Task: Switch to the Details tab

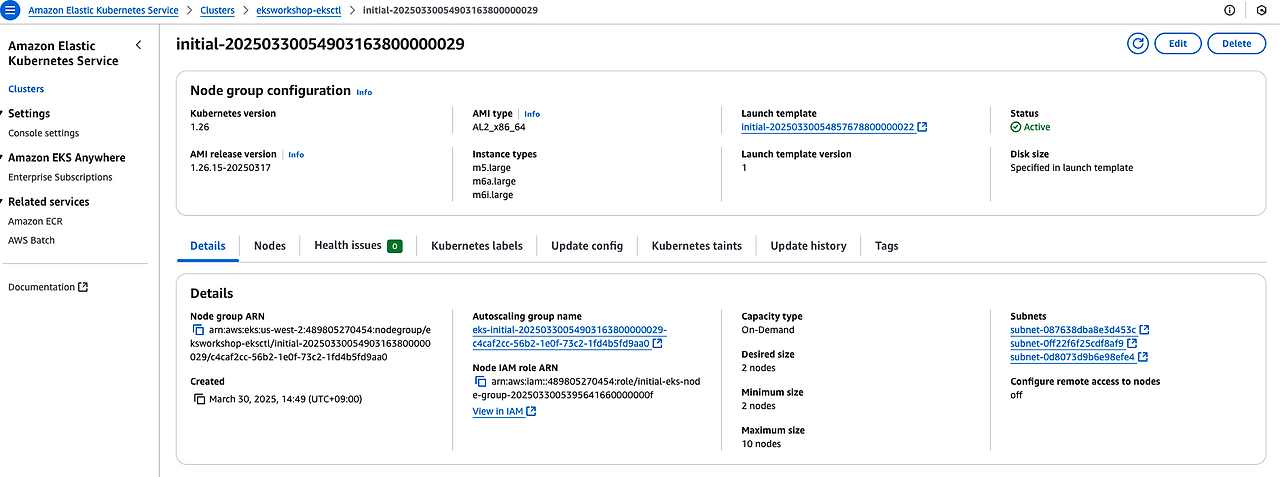Action: tap(208, 245)
